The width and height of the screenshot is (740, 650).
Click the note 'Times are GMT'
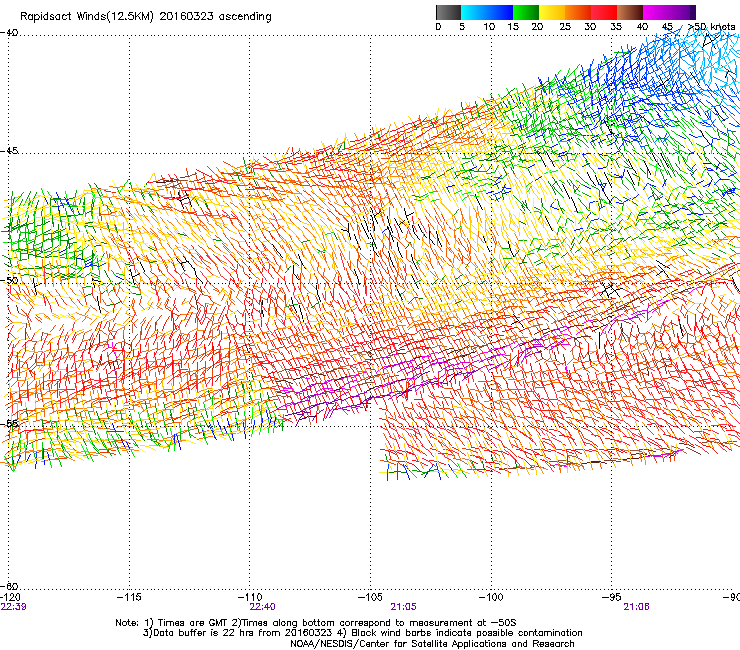[x=193, y=623]
